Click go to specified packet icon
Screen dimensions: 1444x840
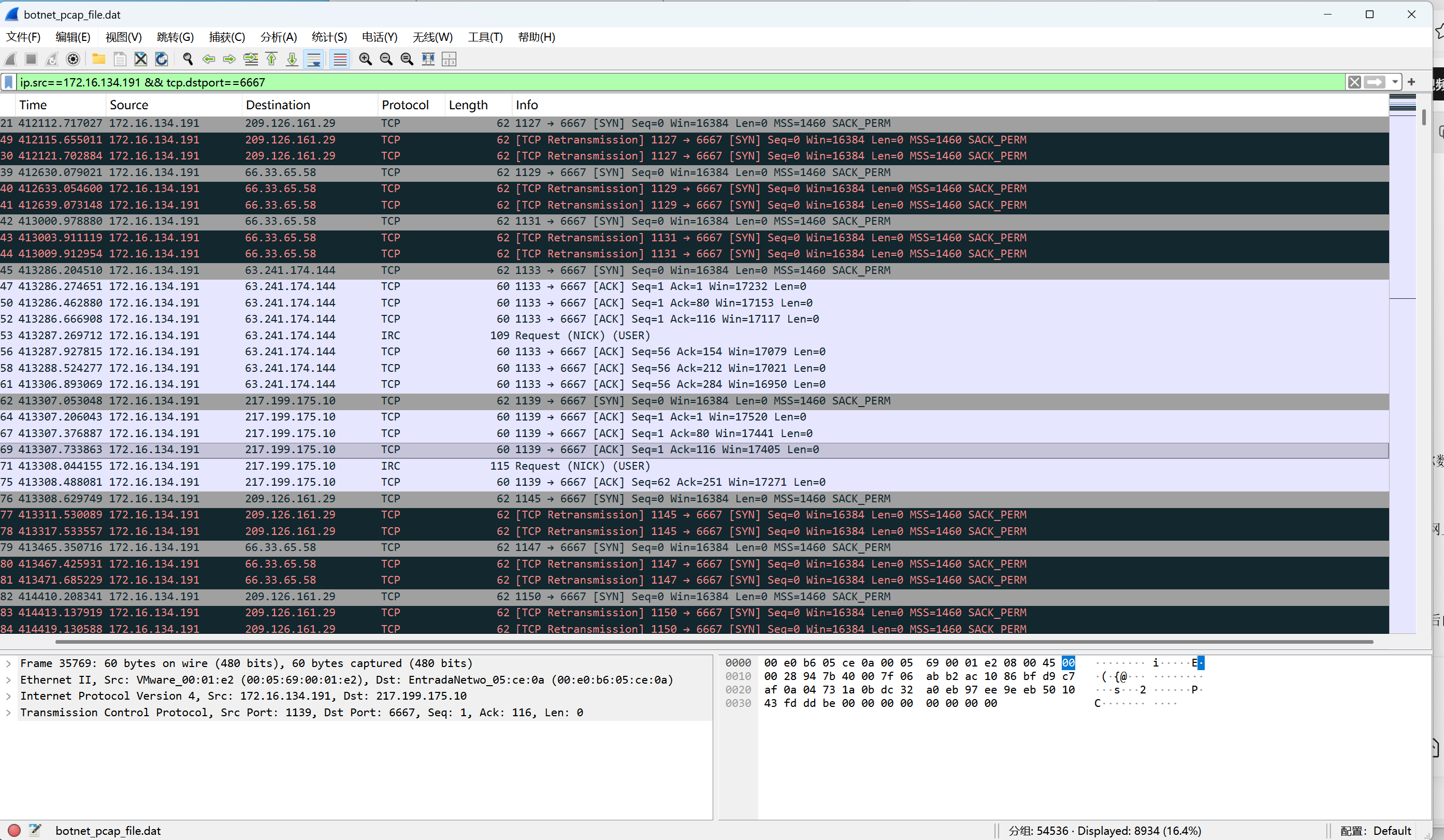point(250,59)
